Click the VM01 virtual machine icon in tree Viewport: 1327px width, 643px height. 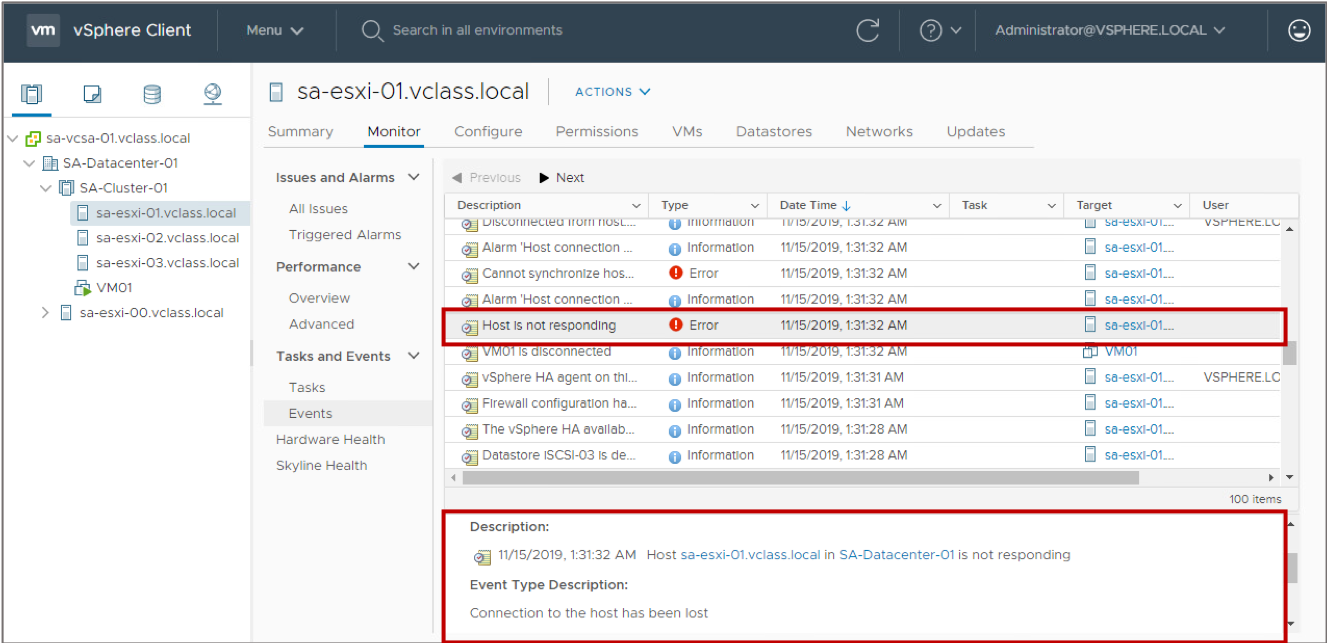click(83, 288)
